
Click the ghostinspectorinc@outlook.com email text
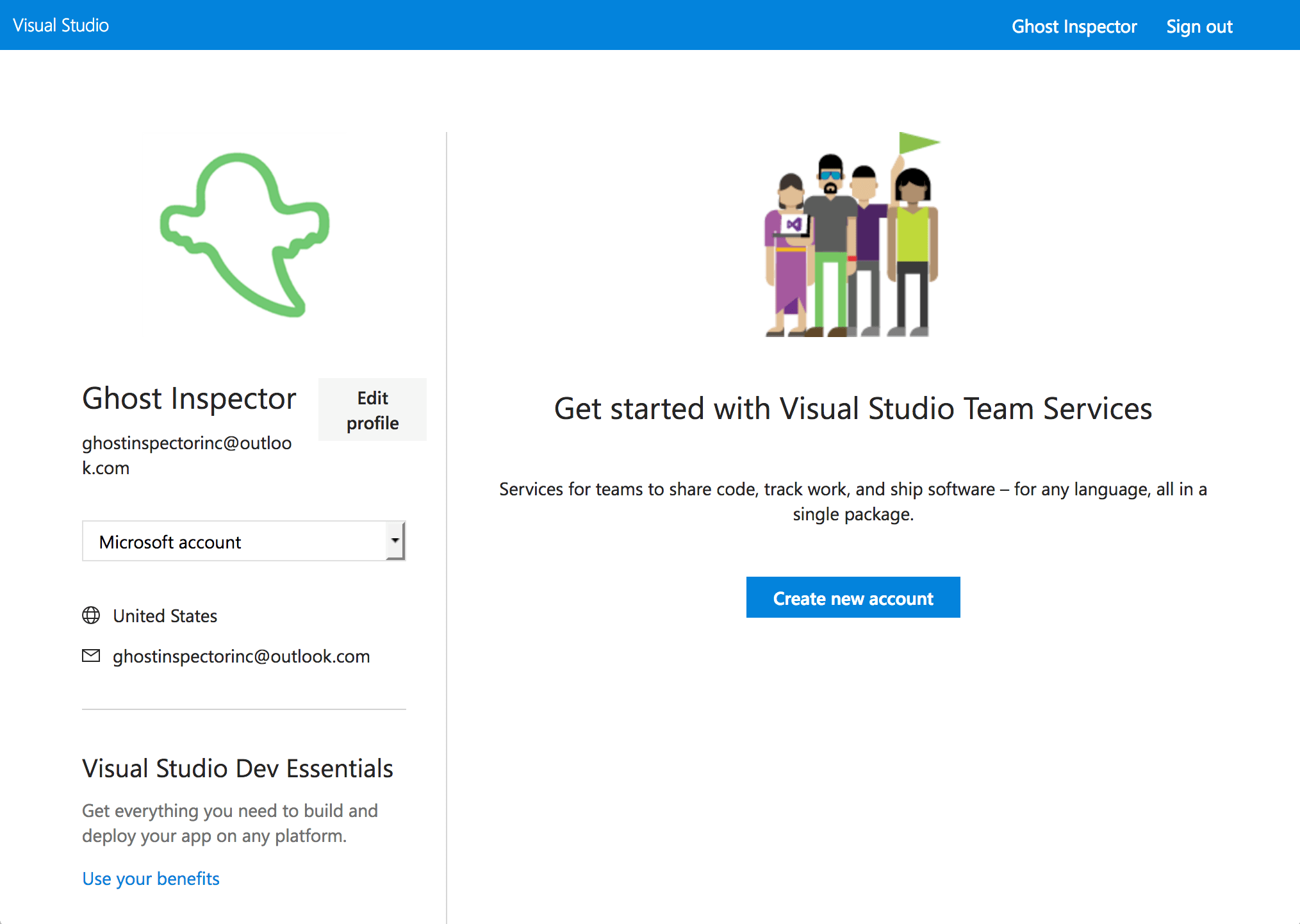tap(241, 656)
